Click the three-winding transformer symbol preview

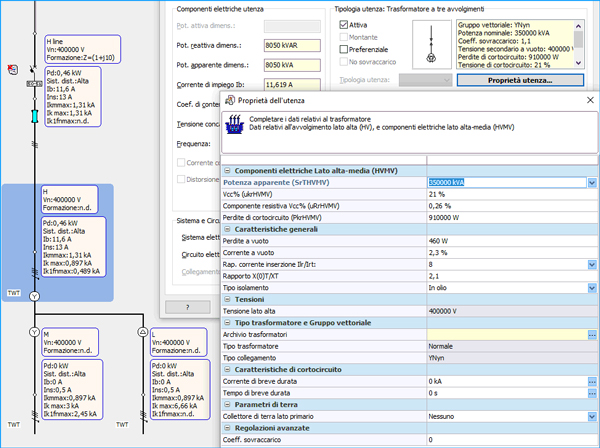432,44
